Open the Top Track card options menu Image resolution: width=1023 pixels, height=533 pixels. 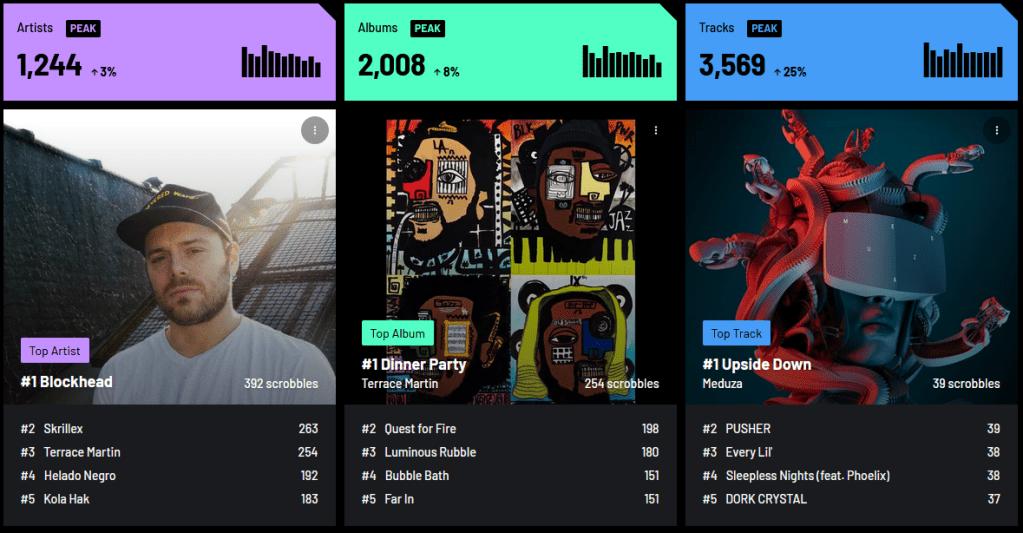point(996,130)
